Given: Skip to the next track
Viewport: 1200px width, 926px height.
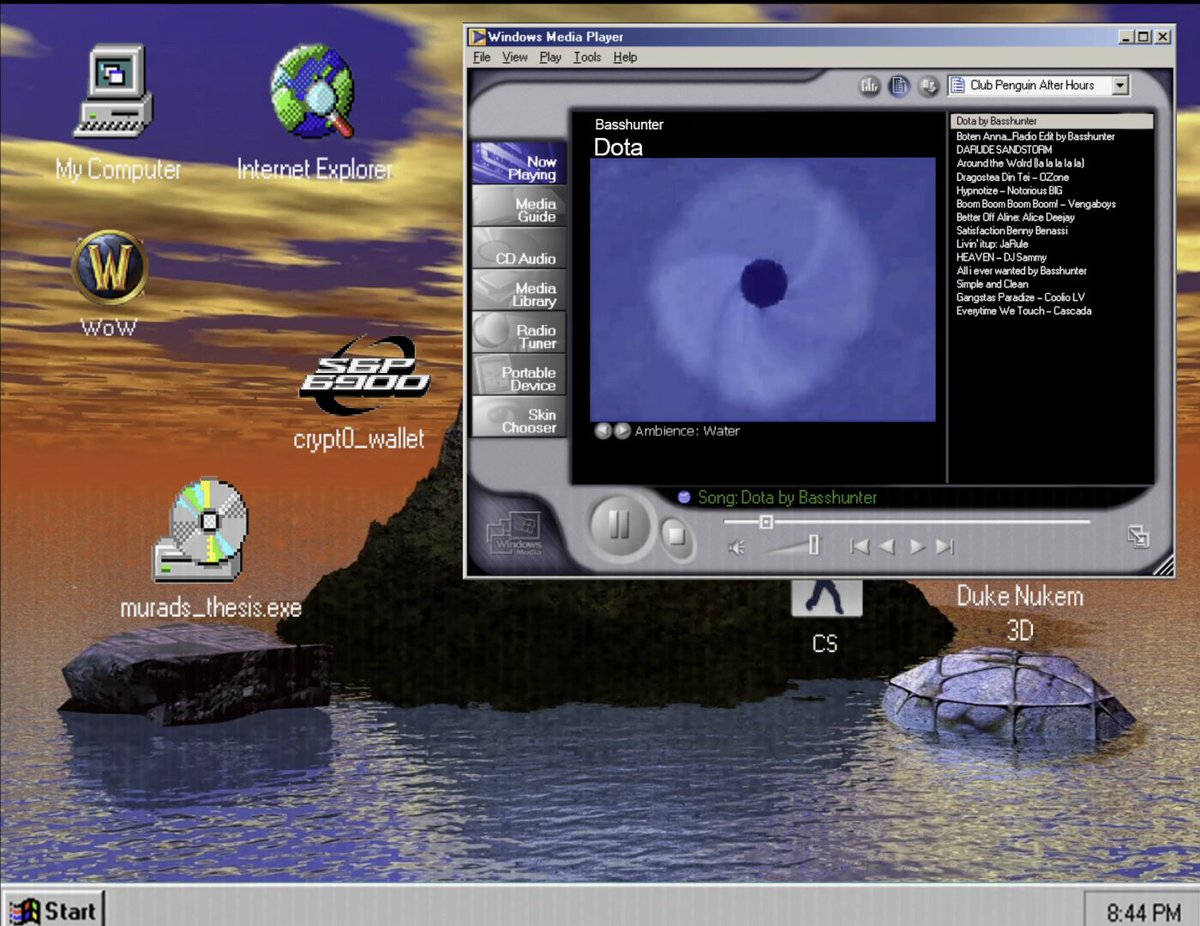Looking at the screenshot, I should 945,546.
